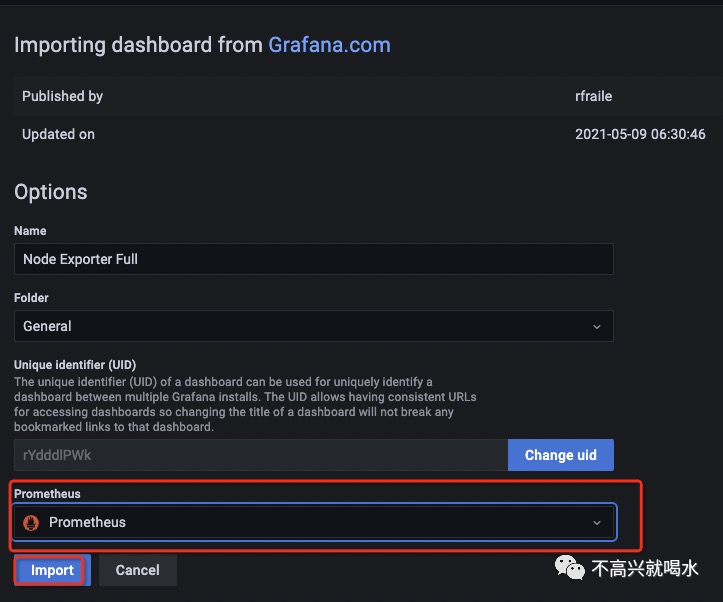Open the Prometheus data source dropdown

coord(314,522)
